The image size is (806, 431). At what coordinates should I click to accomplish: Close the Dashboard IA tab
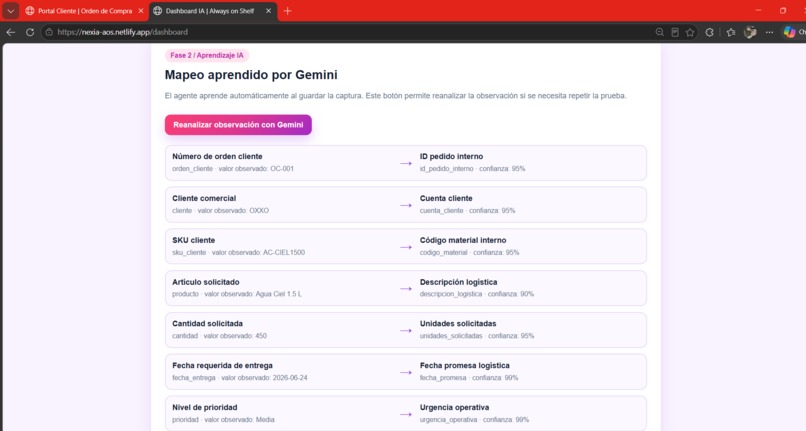click(x=268, y=11)
